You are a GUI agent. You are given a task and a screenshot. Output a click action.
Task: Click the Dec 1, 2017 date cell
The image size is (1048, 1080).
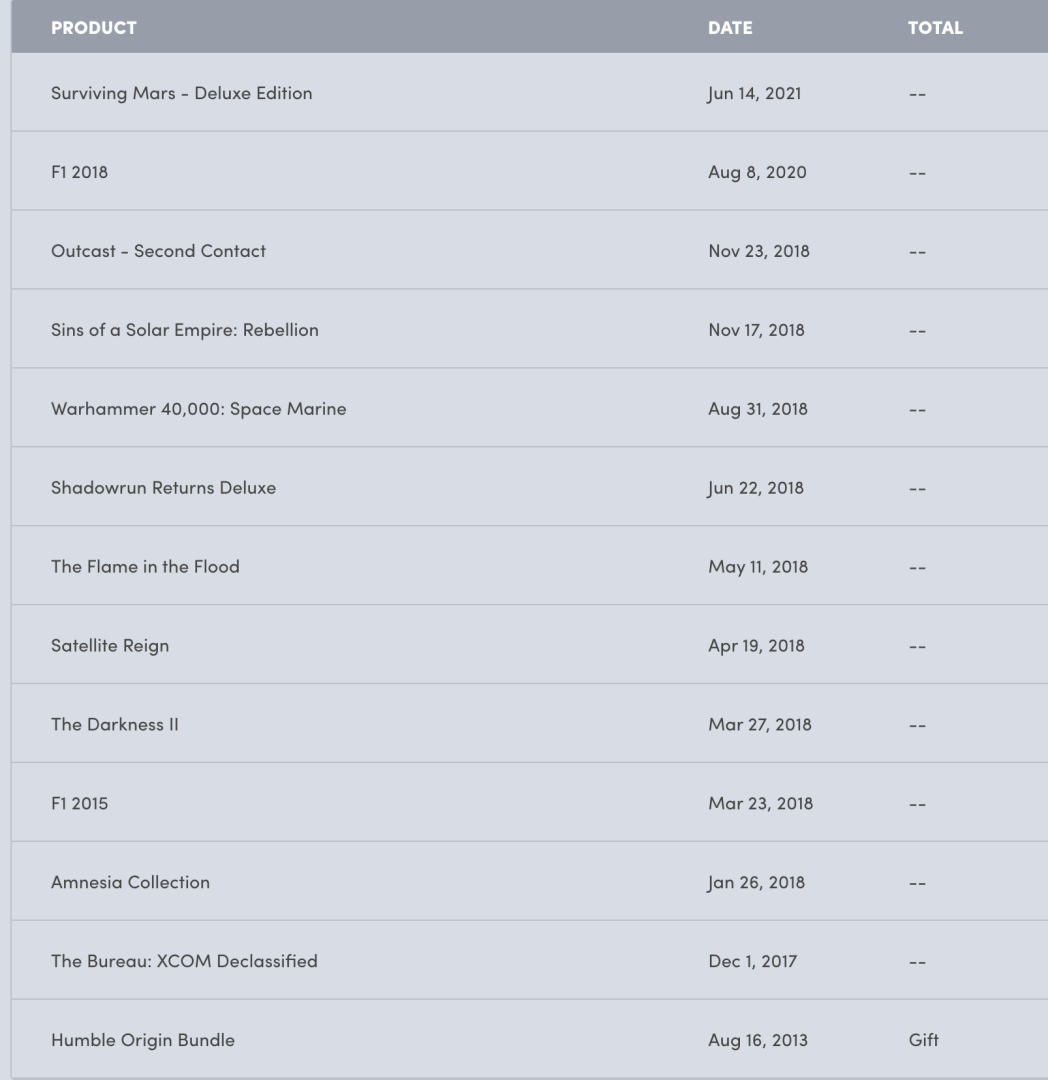click(752, 962)
